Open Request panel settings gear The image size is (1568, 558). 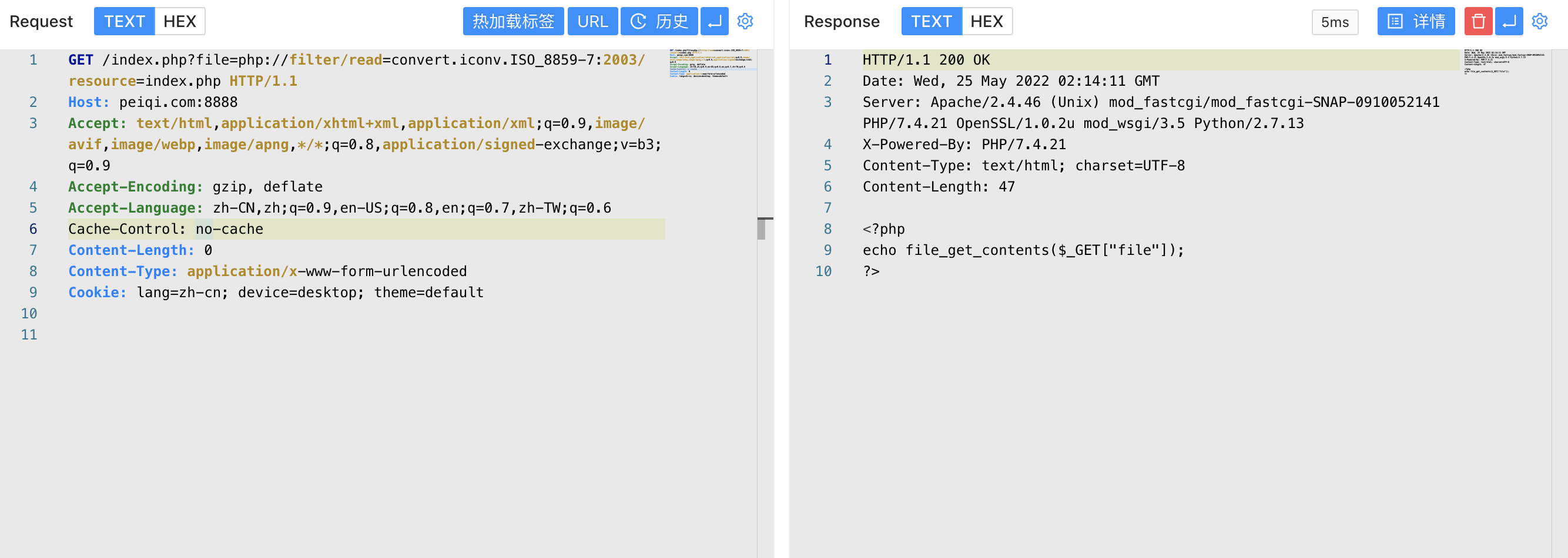[x=745, y=21]
